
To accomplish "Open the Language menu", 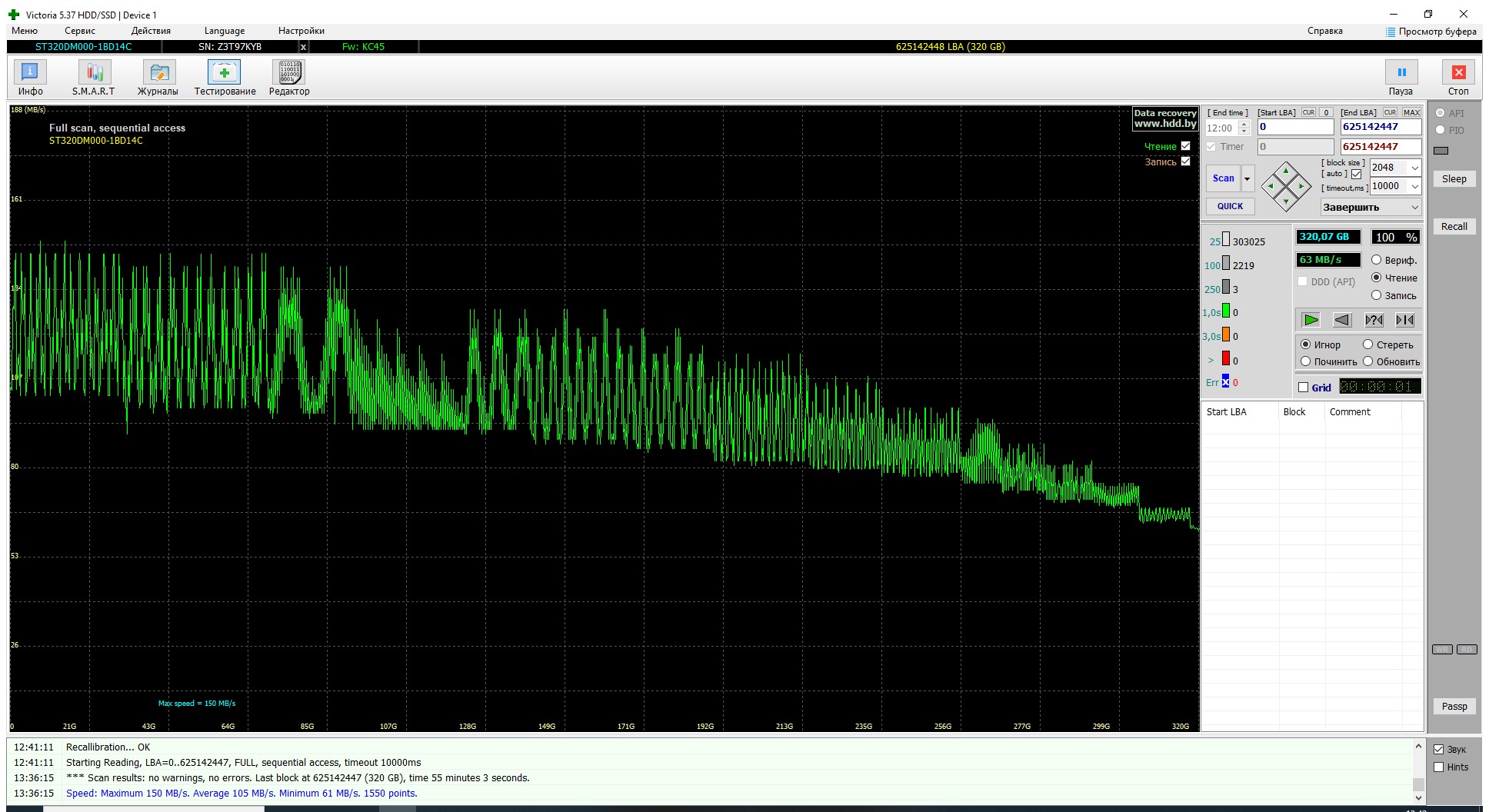I will tap(225, 31).
